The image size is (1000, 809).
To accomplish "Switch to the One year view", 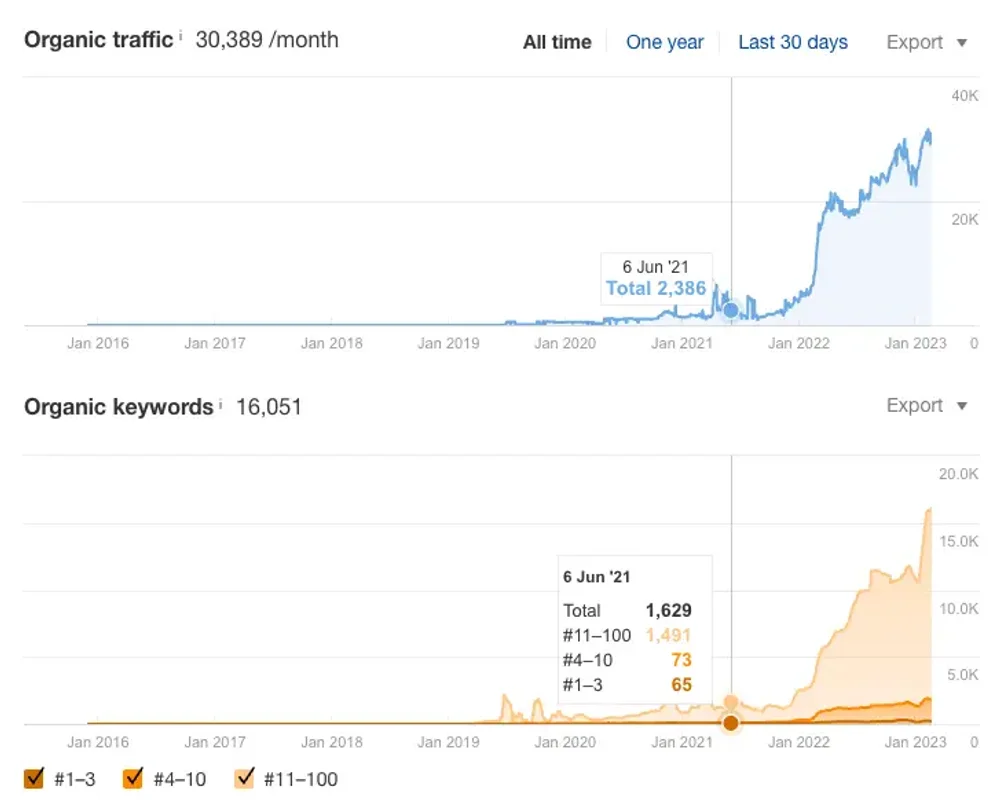I will (x=665, y=42).
